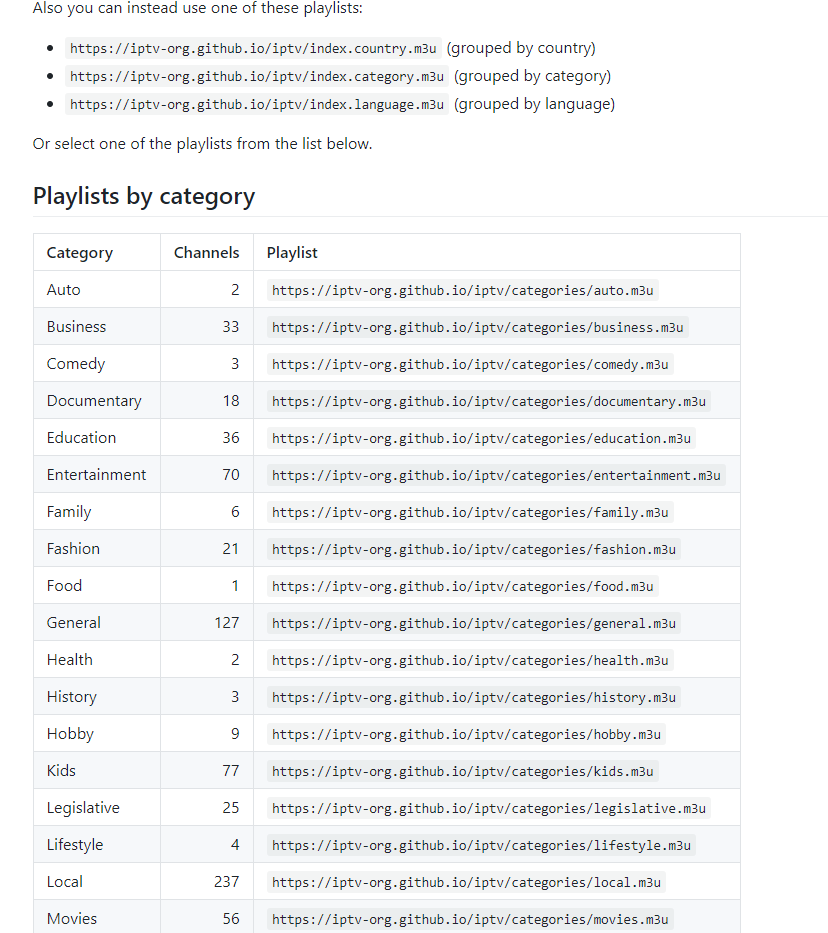The image size is (828, 933).
Task: Click the general.m3u playlist URL
Action: click(474, 624)
